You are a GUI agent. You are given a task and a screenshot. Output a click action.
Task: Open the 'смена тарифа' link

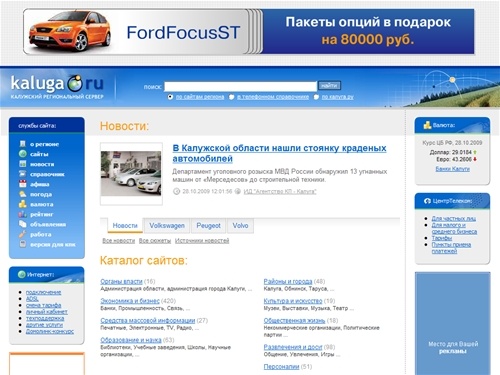tap(44, 305)
